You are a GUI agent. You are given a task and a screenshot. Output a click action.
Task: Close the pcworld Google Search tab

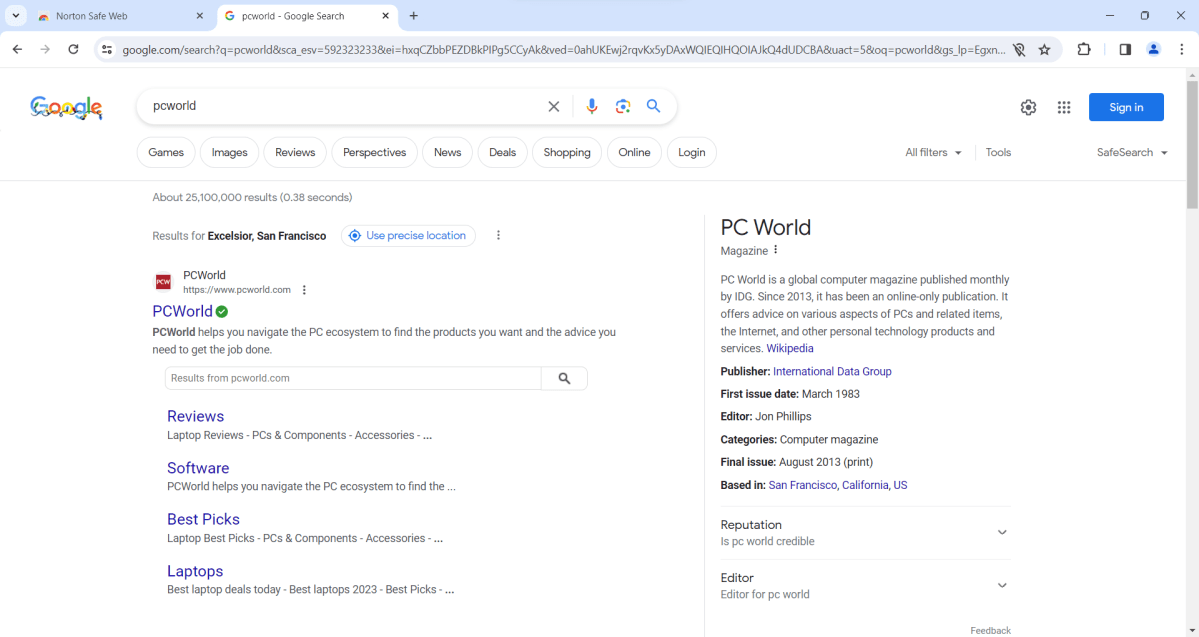[385, 15]
